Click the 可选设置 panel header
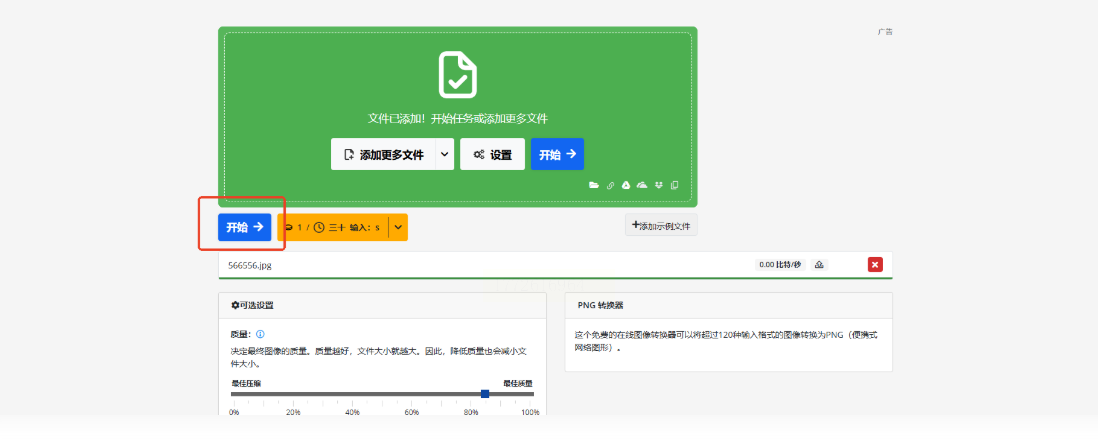This screenshot has height=442, width=1098. [252, 305]
